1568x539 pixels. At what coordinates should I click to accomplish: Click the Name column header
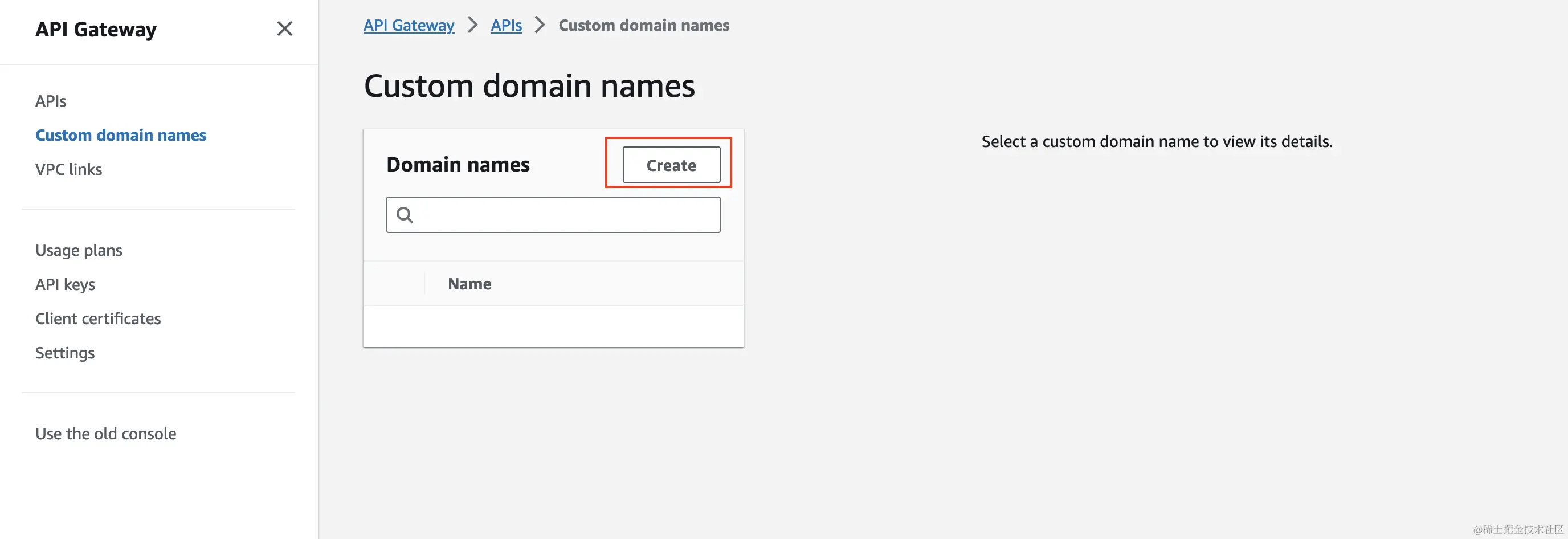469,284
